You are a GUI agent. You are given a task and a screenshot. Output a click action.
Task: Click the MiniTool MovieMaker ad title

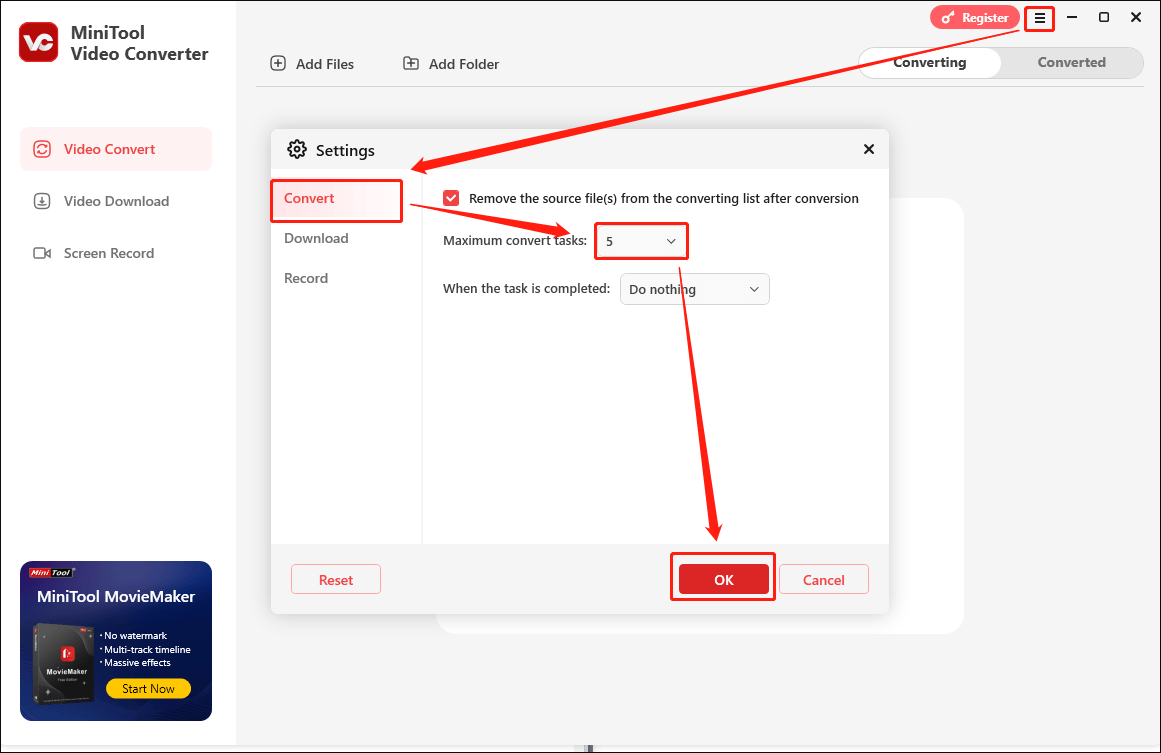point(116,597)
